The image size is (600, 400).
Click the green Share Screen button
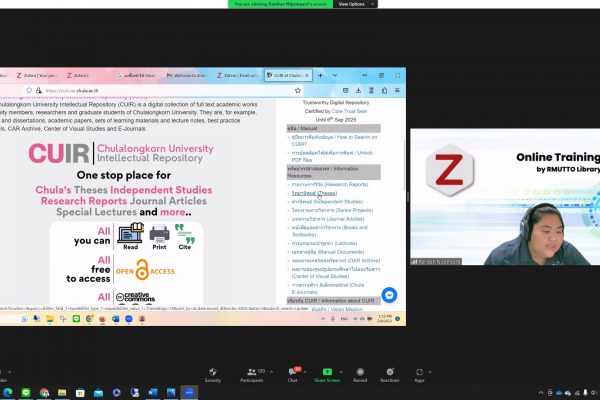click(327, 375)
